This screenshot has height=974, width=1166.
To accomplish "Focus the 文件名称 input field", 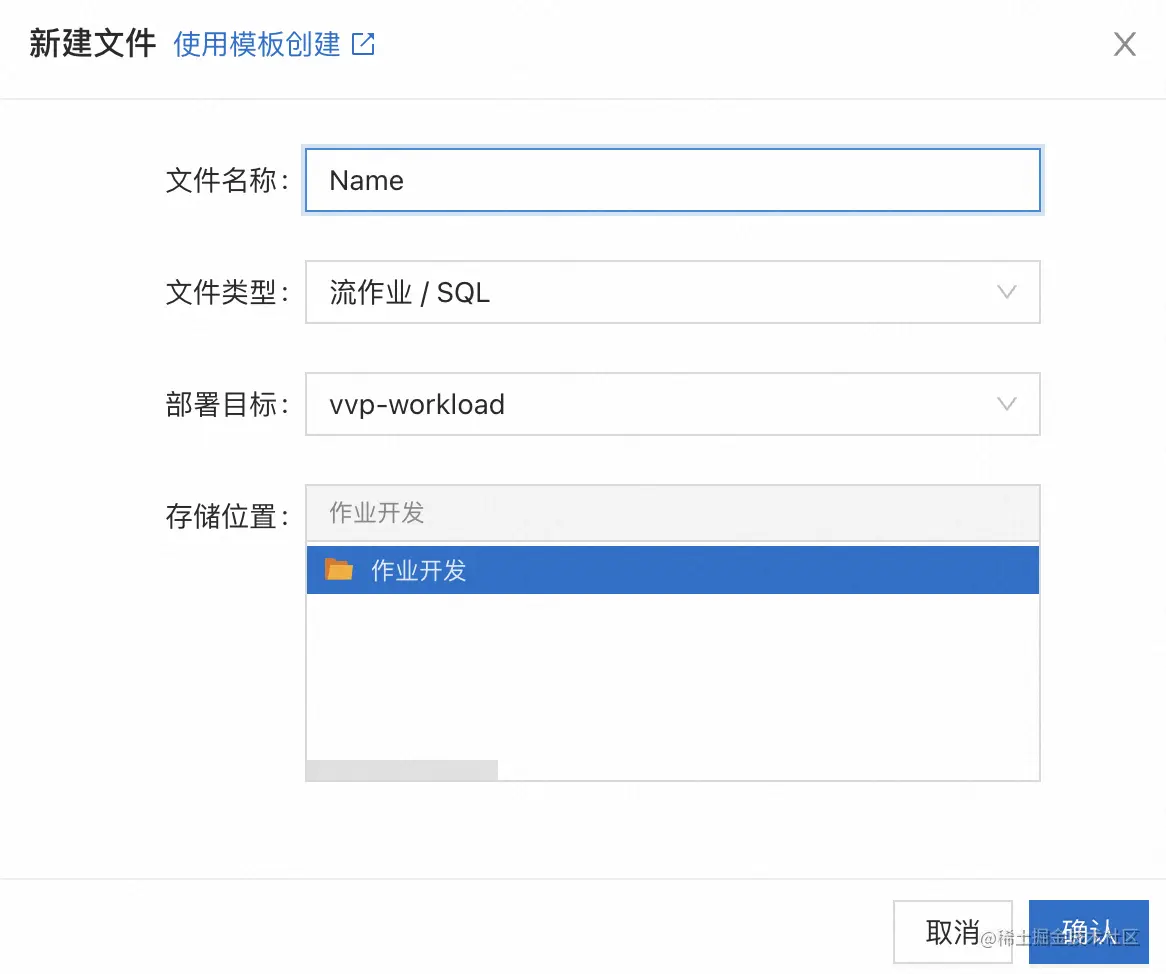I will tap(672, 181).
